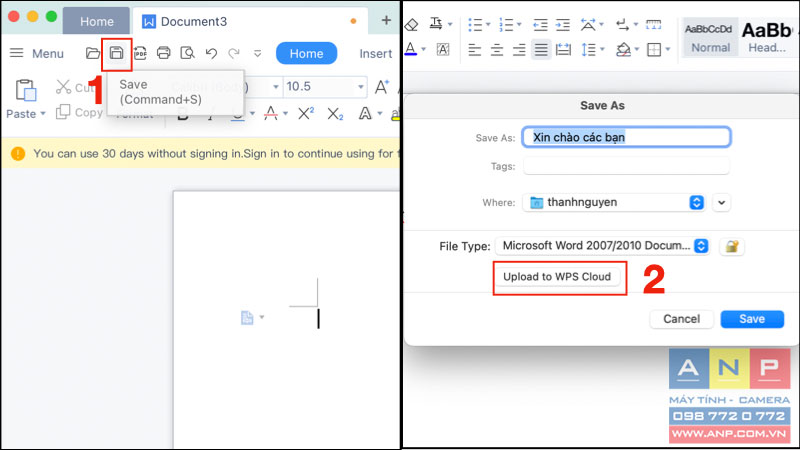The image size is (800, 450).
Task: Click the Text Effects outlined A icon
Action: click(365, 113)
